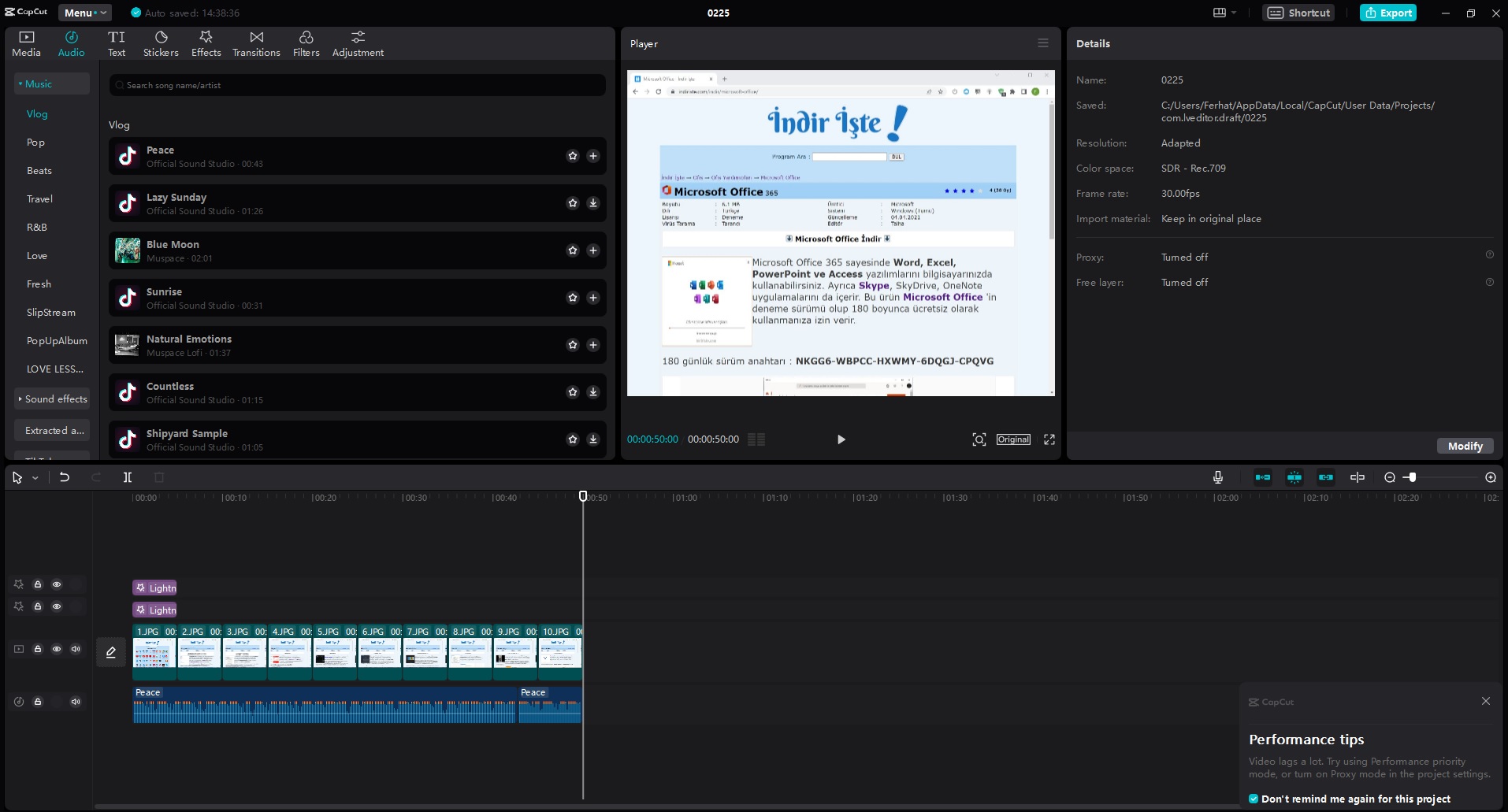This screenshot has height=812, width=1508.
Task: Open the Shortcut panel
Action: [1298, 13]
